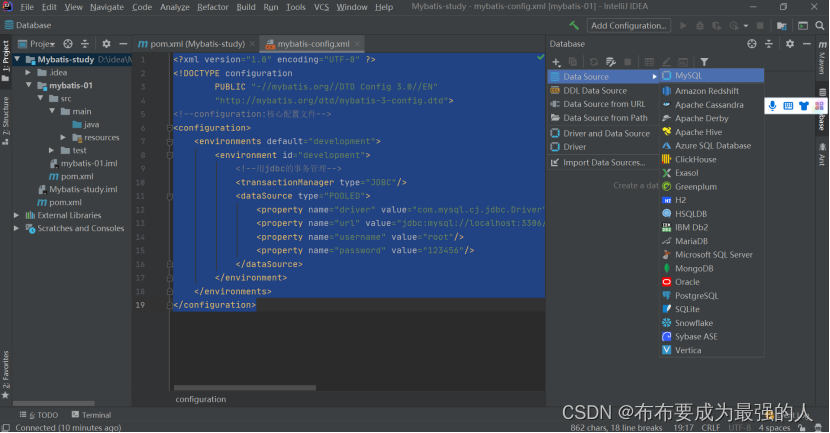Open the Database panel settings gear
This screenshot has height=433, width=830.
click(790, 44)
